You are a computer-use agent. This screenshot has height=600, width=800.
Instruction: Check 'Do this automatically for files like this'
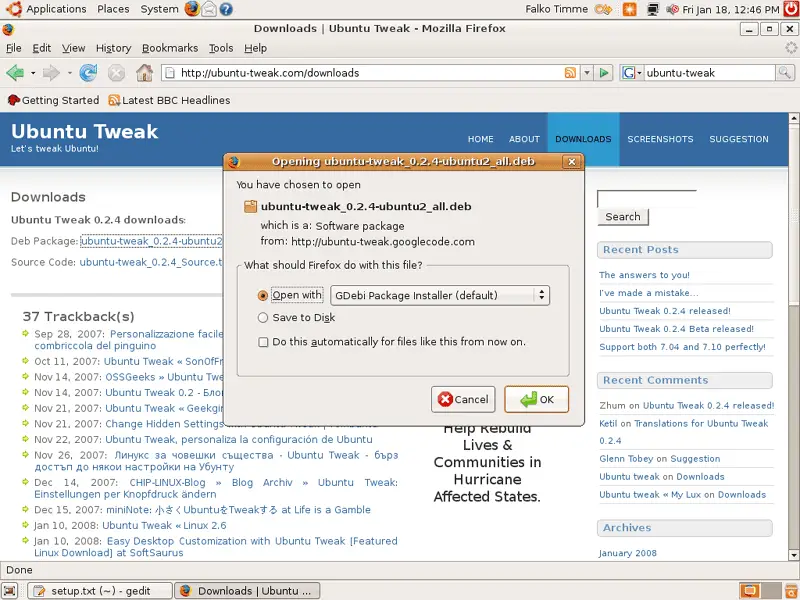[x=263, y=342]
